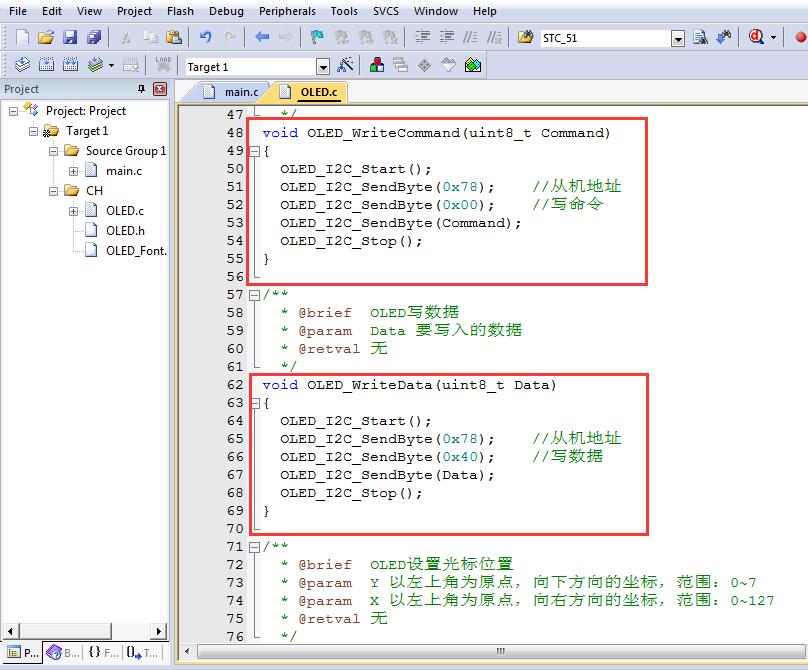This screenshot has height=670, width=808.
Task: Collapse the CH group folder
Action: [x=54, y=191]
